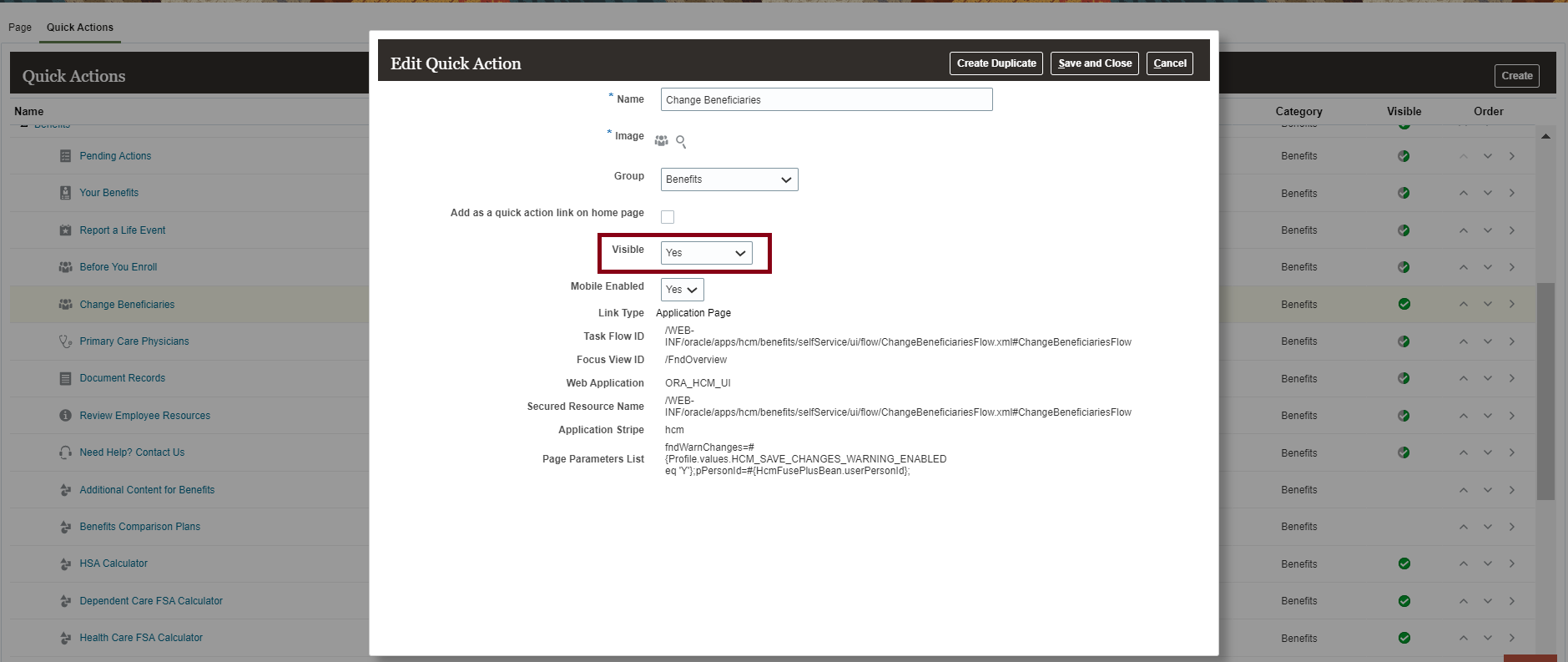Open the Dependent Care FSA Calculator link
The width and height of the screenshot is (1568, 662).
point(151,601)
